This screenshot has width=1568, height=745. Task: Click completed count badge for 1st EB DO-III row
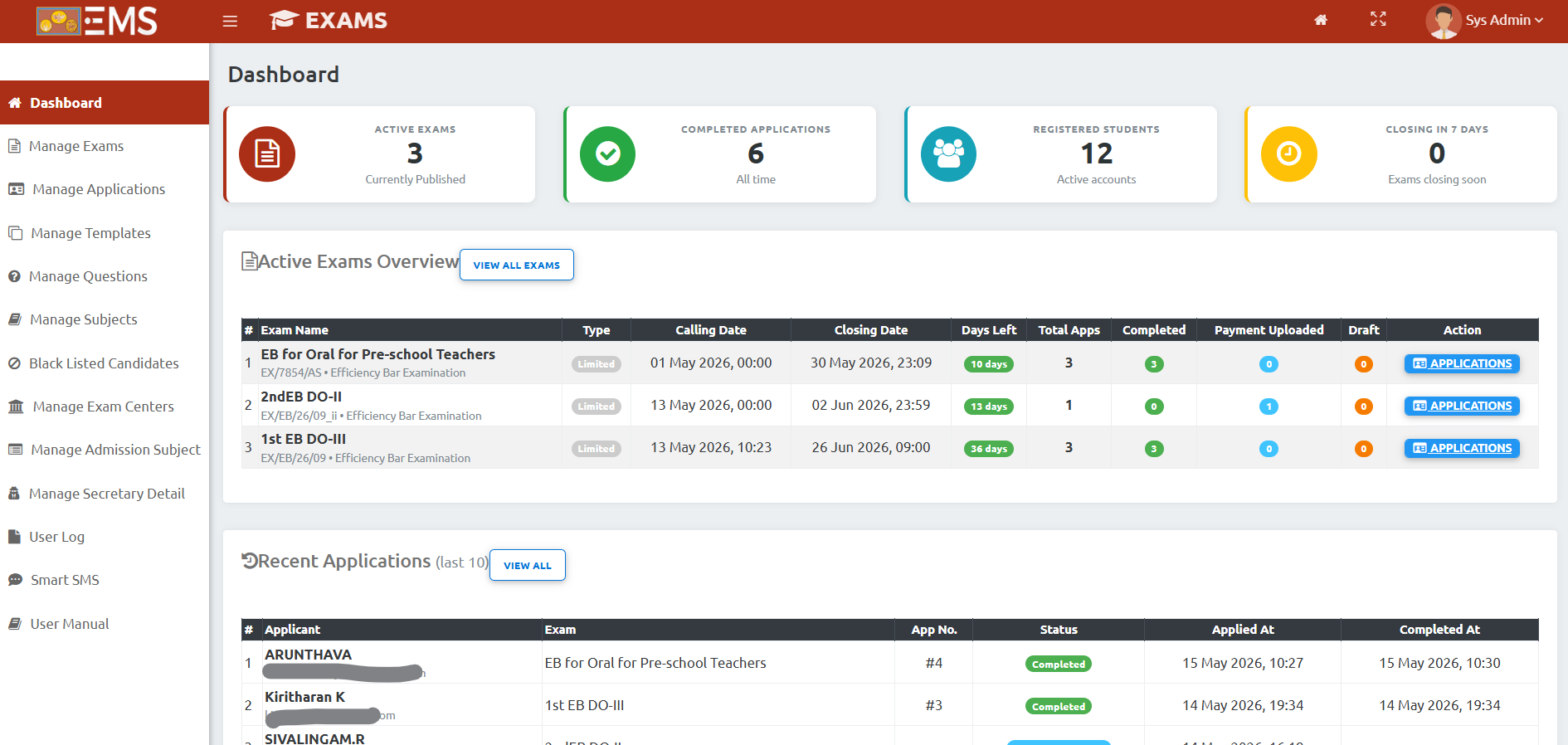click(1154, 449)
